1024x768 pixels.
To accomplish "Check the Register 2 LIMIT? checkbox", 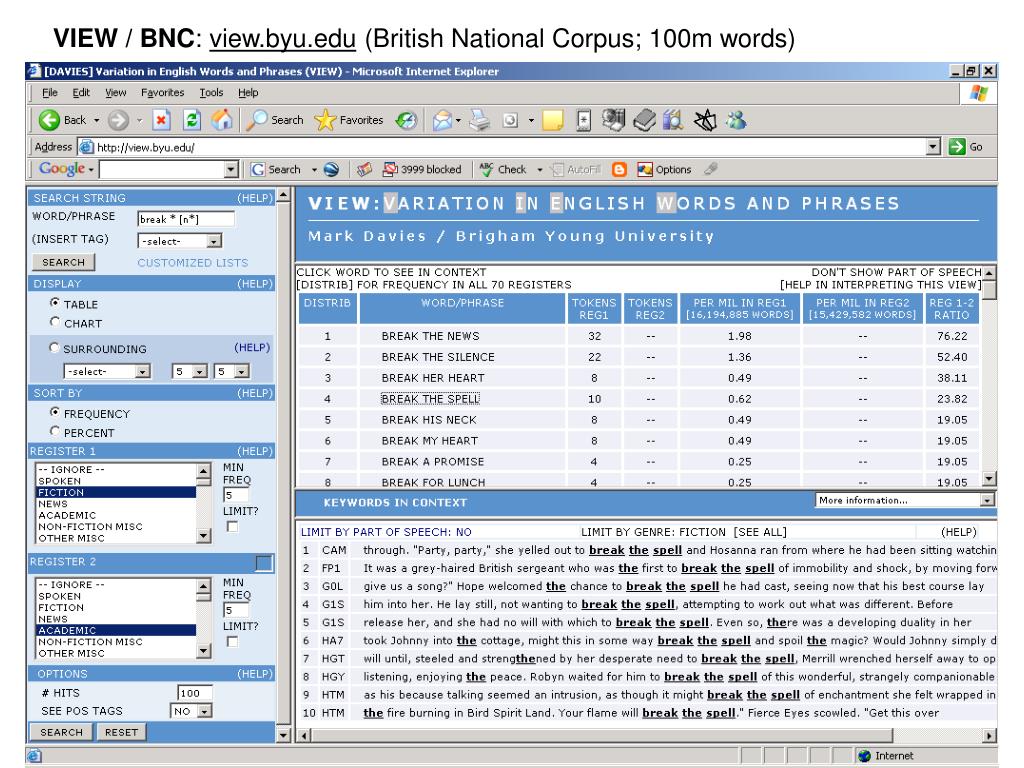I will 232,641.
